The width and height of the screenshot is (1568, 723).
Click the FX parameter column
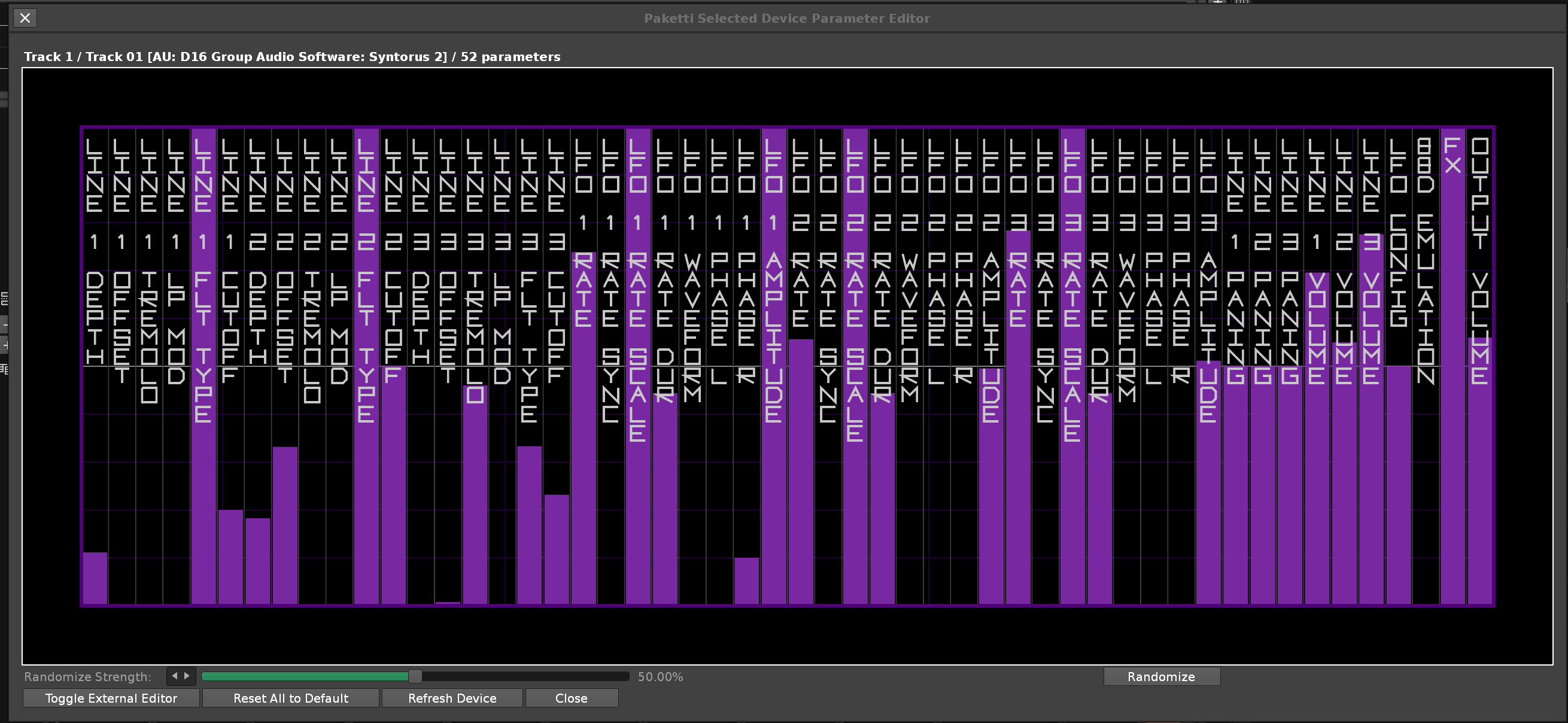click(1452, 365)
